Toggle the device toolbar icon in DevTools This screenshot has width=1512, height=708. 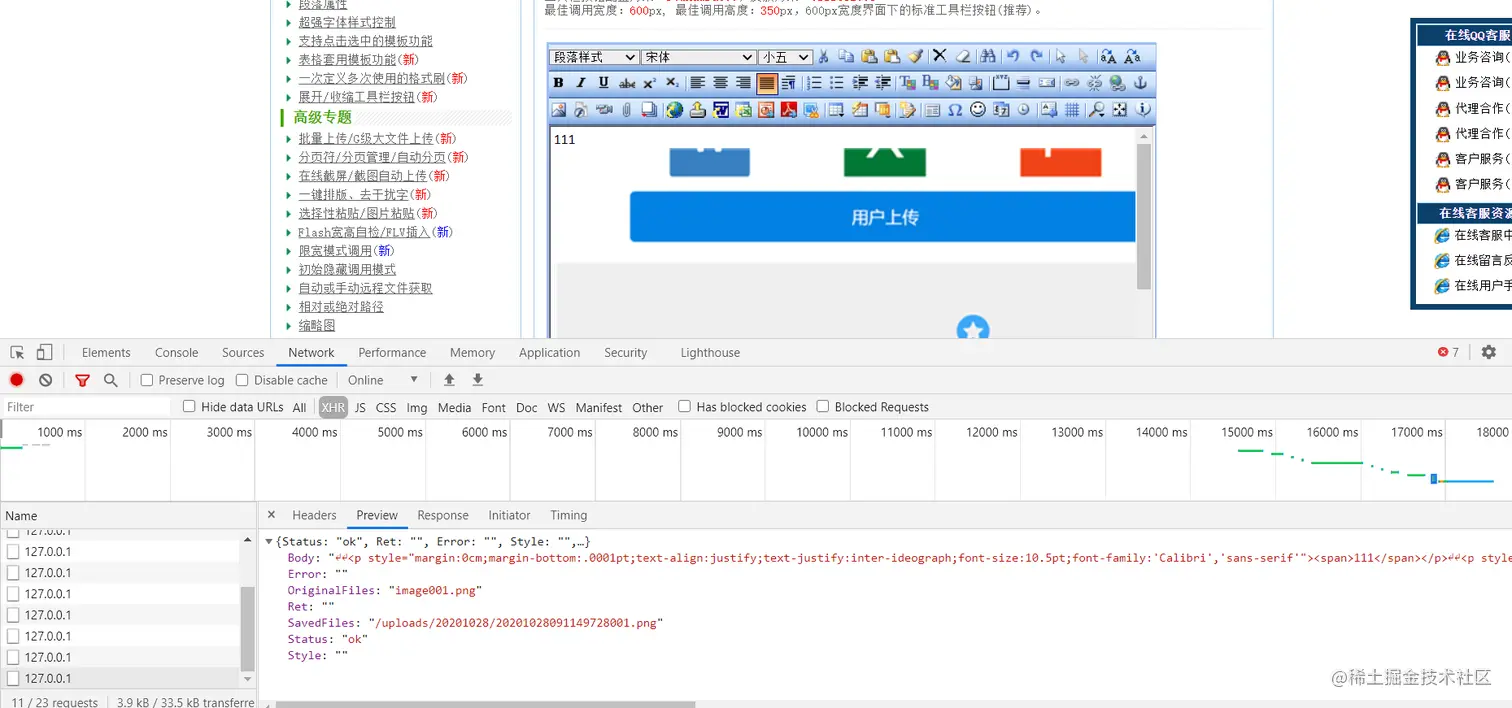44,352
